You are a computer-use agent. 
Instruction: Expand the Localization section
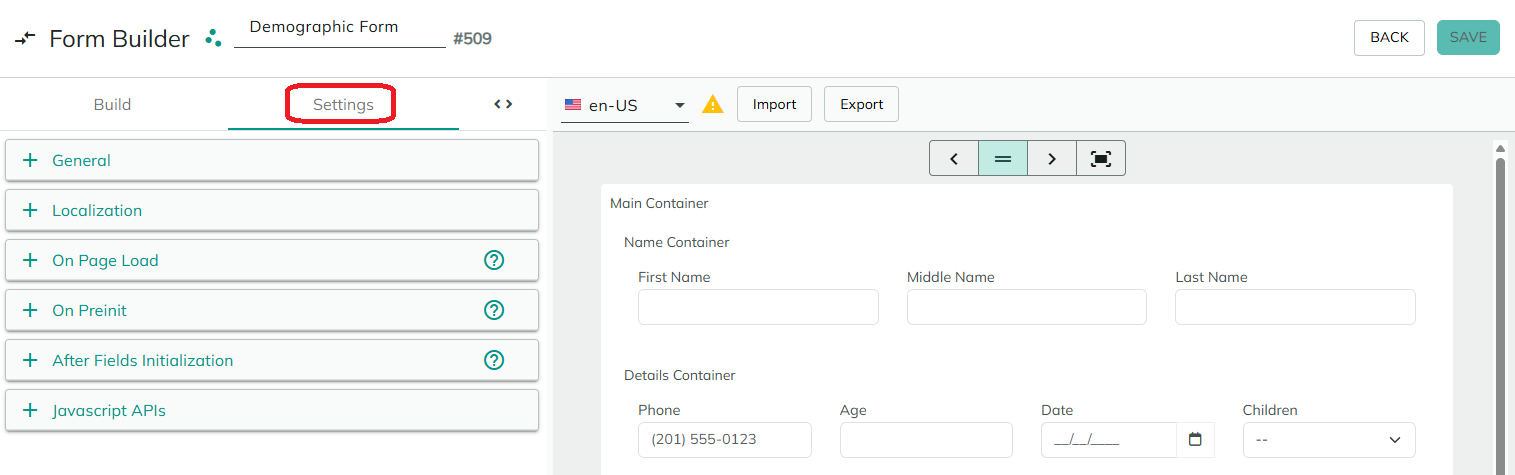[272, 210]
